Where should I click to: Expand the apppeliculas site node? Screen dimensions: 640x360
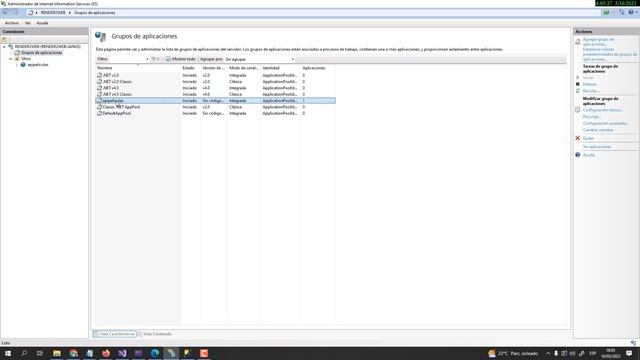point(17,65)
